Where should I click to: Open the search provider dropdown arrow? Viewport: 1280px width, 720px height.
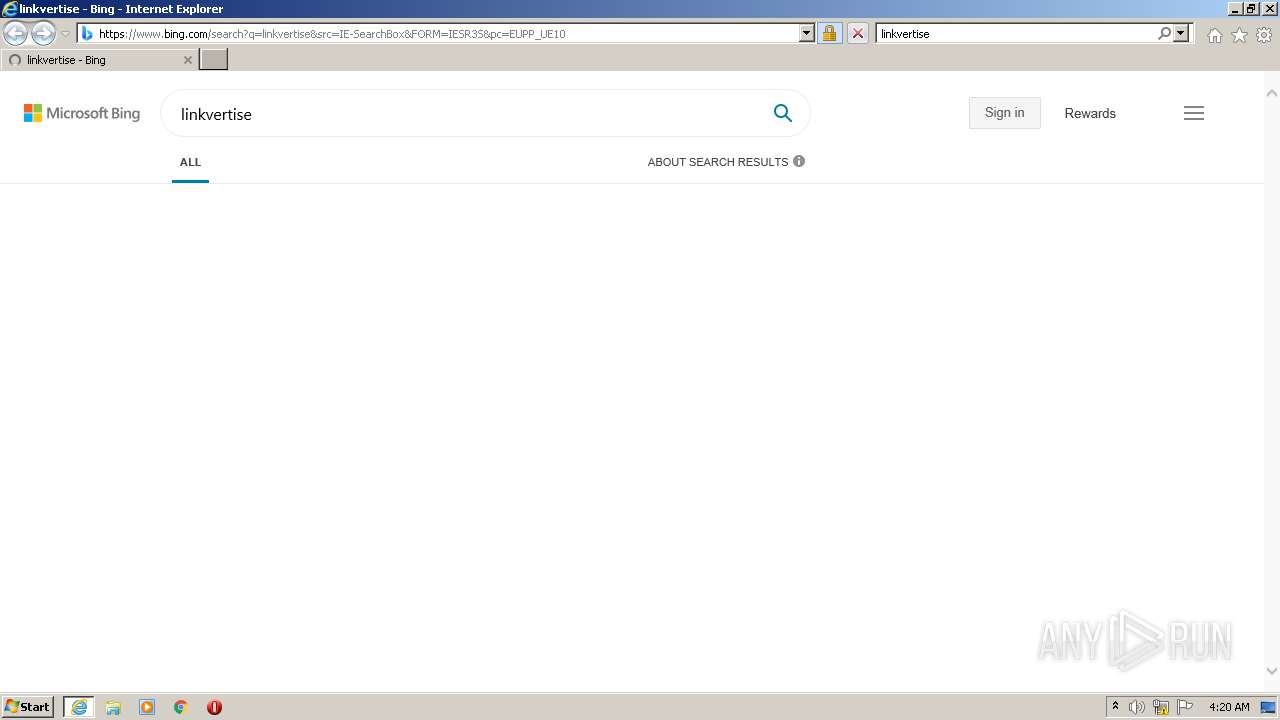point(1181,33)
